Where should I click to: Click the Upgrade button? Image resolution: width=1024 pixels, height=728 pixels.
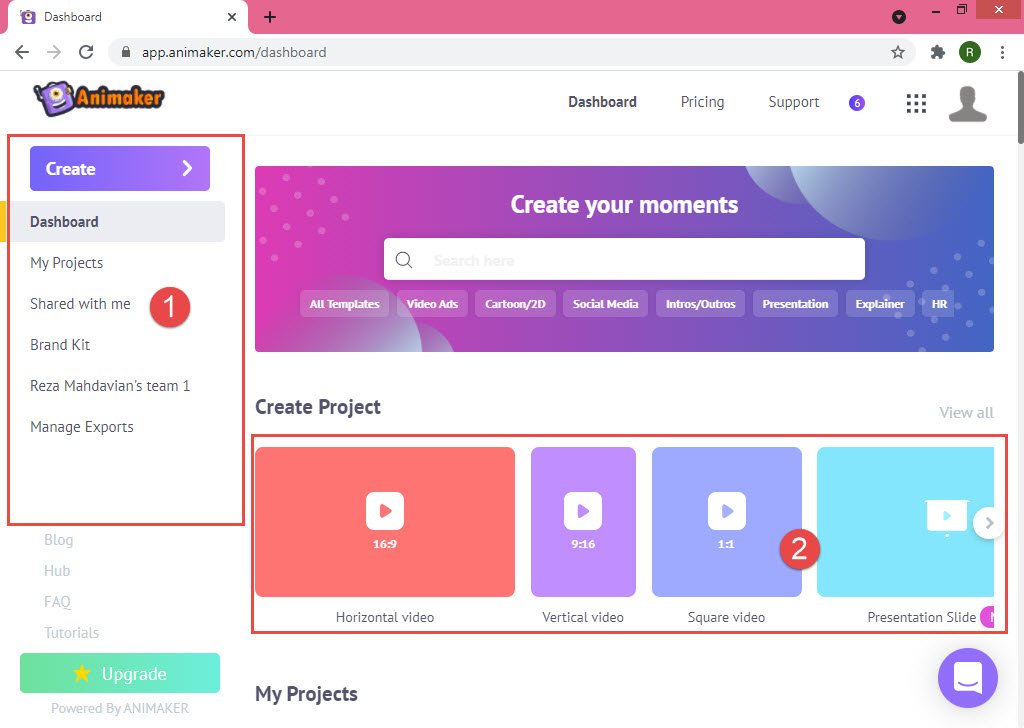coord(120,673)
